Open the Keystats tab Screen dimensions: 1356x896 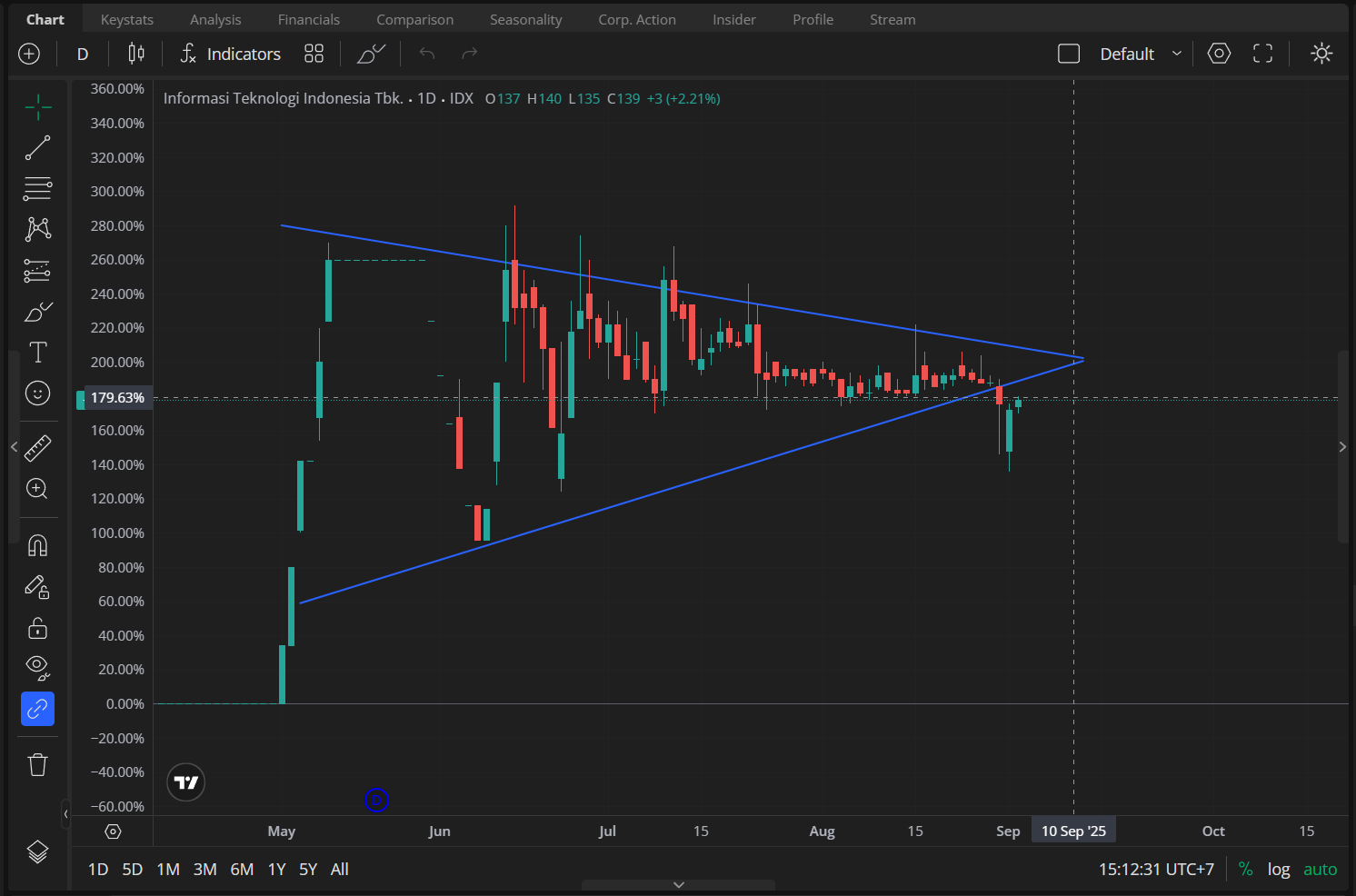[127, 19]
